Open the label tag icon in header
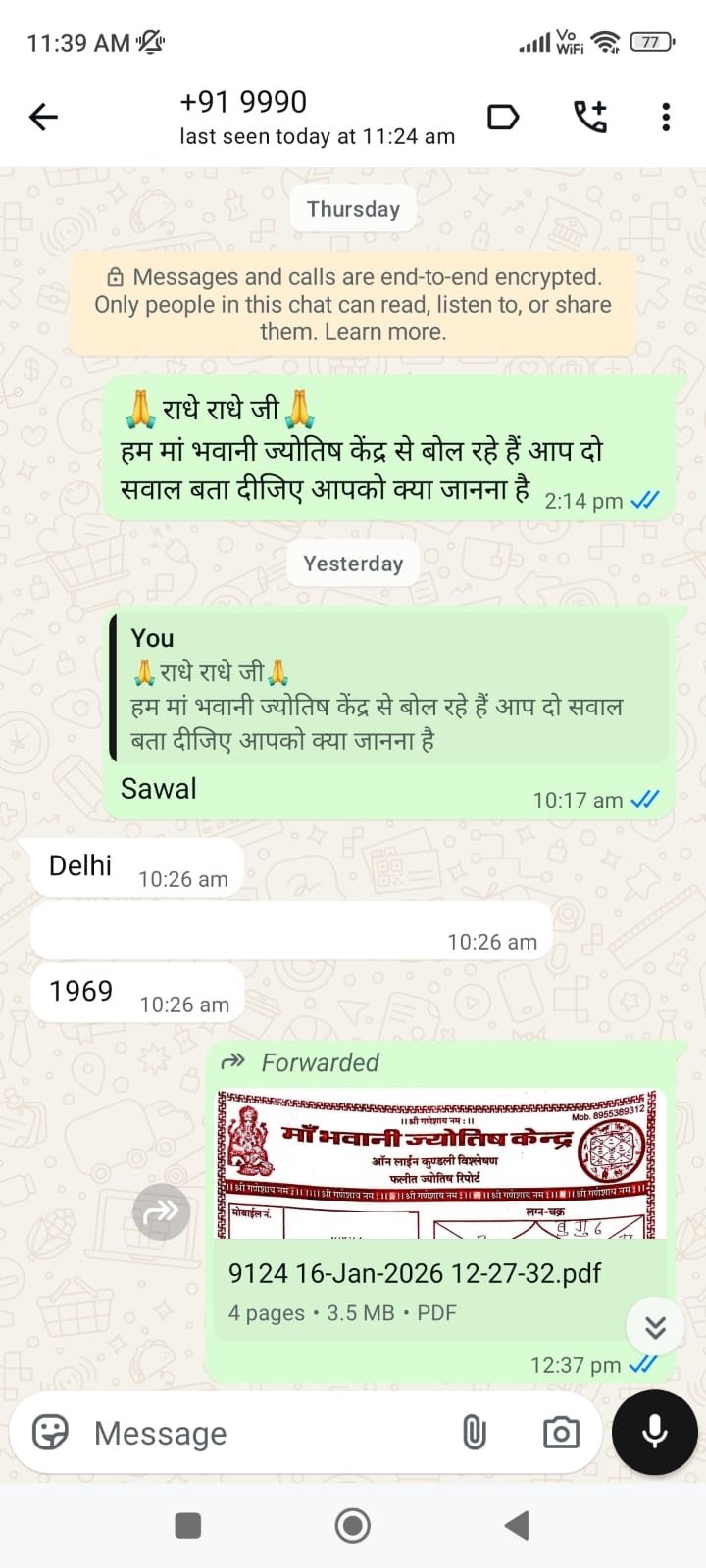 coord(503,118)
